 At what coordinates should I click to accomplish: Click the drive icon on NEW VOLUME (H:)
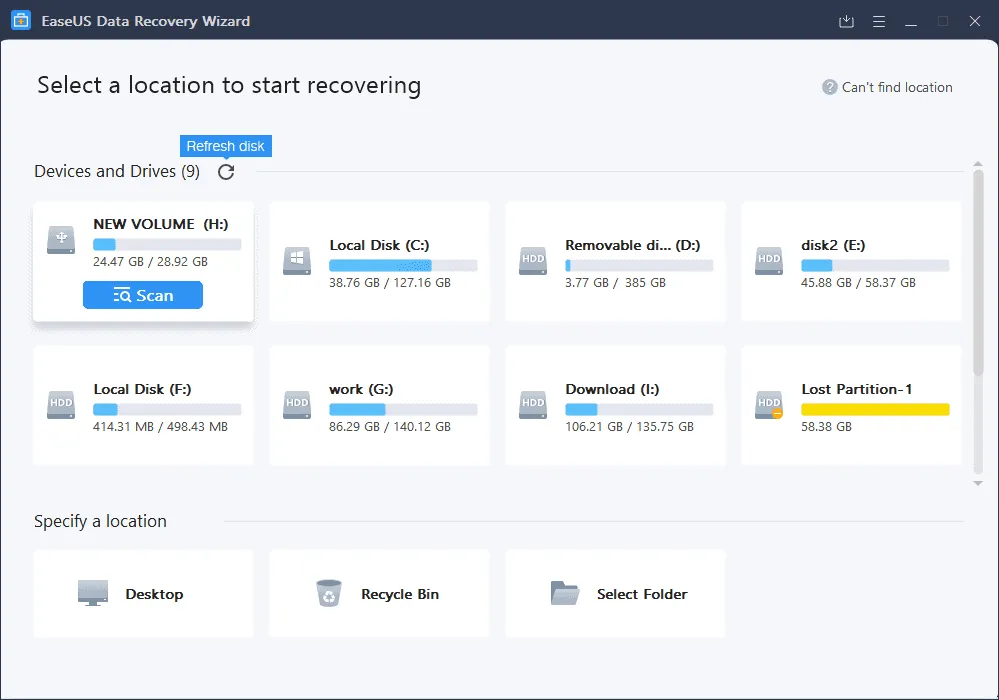tap(60, 240)
